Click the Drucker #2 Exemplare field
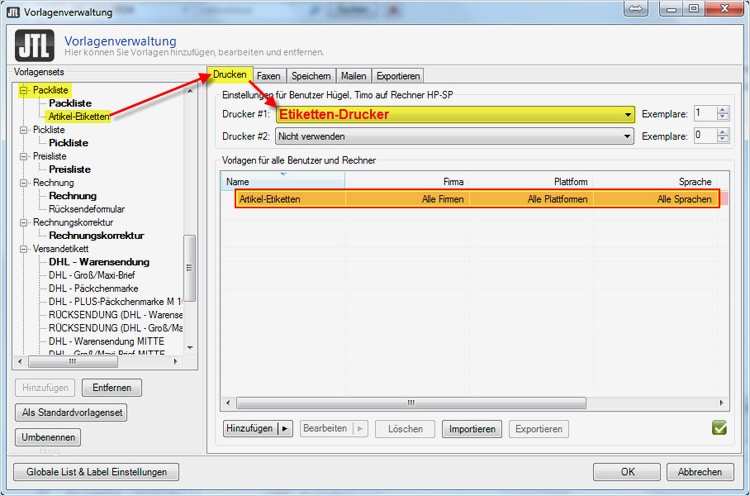 [x=706, y=136]
